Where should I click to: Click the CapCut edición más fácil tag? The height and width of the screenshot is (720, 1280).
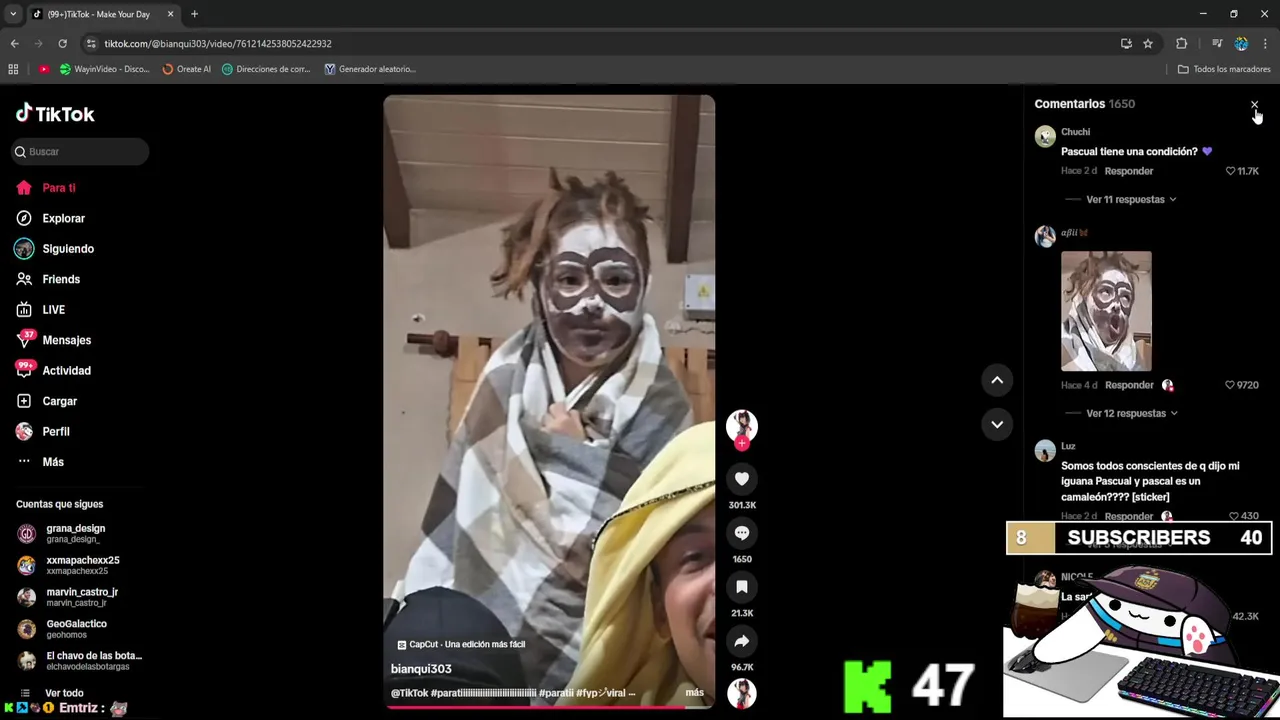point(461,645)
